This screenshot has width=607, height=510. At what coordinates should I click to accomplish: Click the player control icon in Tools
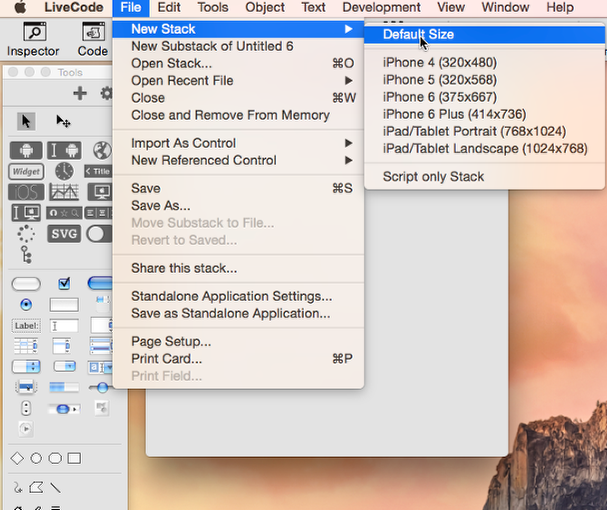point(26,429)
